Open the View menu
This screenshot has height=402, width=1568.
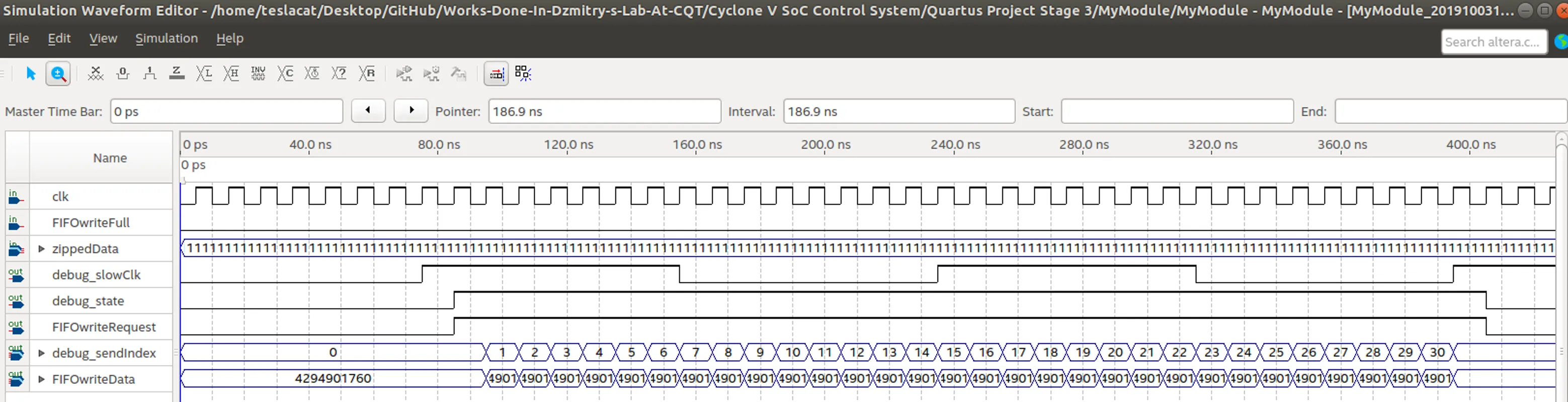point(103,38)
